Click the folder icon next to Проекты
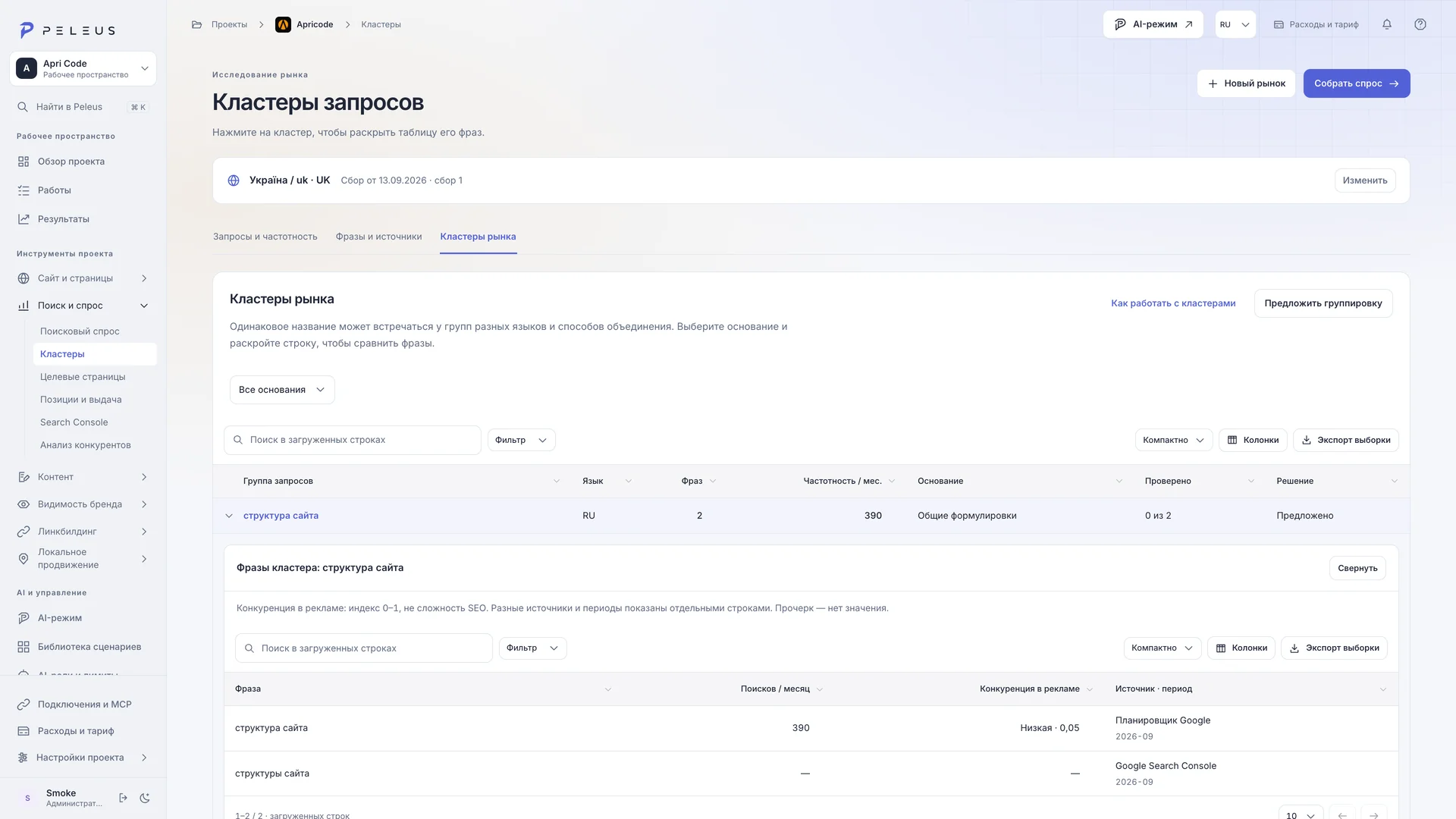The image size is (1456, 819). 197,24
